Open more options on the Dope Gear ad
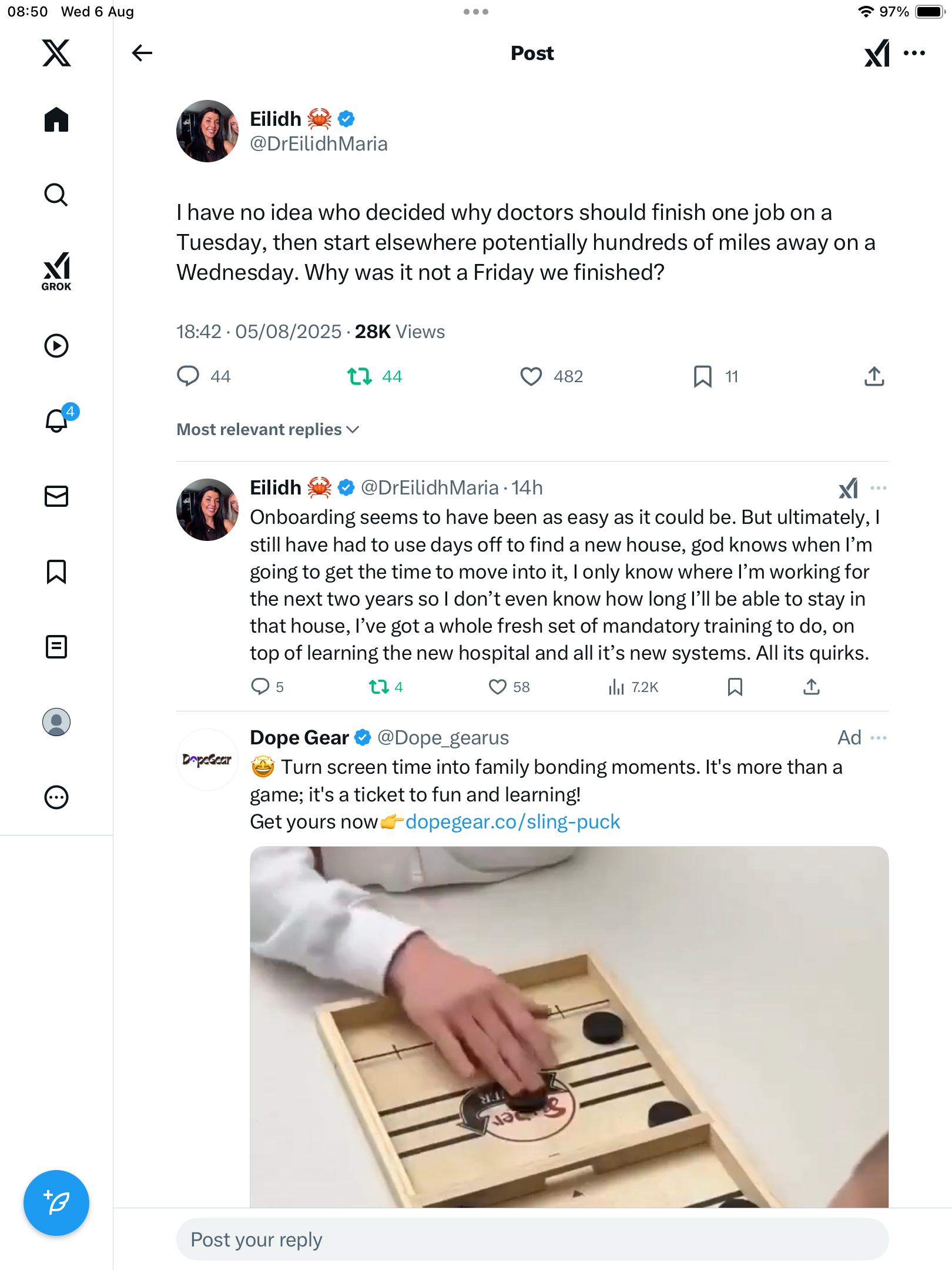The height and width of the screenshot is (1270, 952). [x=879, y=738]
